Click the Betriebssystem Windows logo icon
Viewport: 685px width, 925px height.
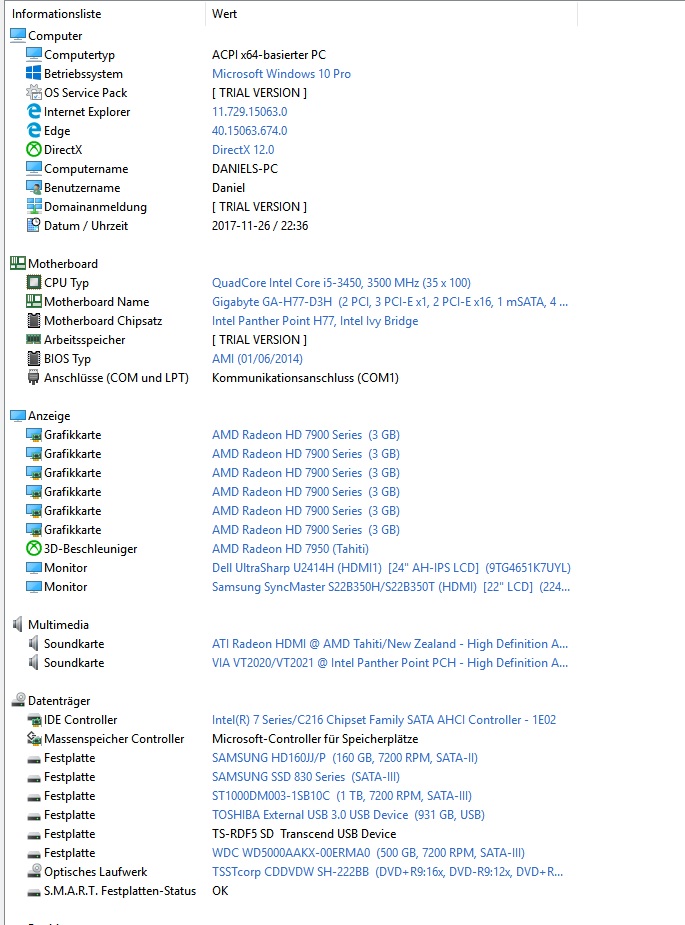(x=34, y=73)
